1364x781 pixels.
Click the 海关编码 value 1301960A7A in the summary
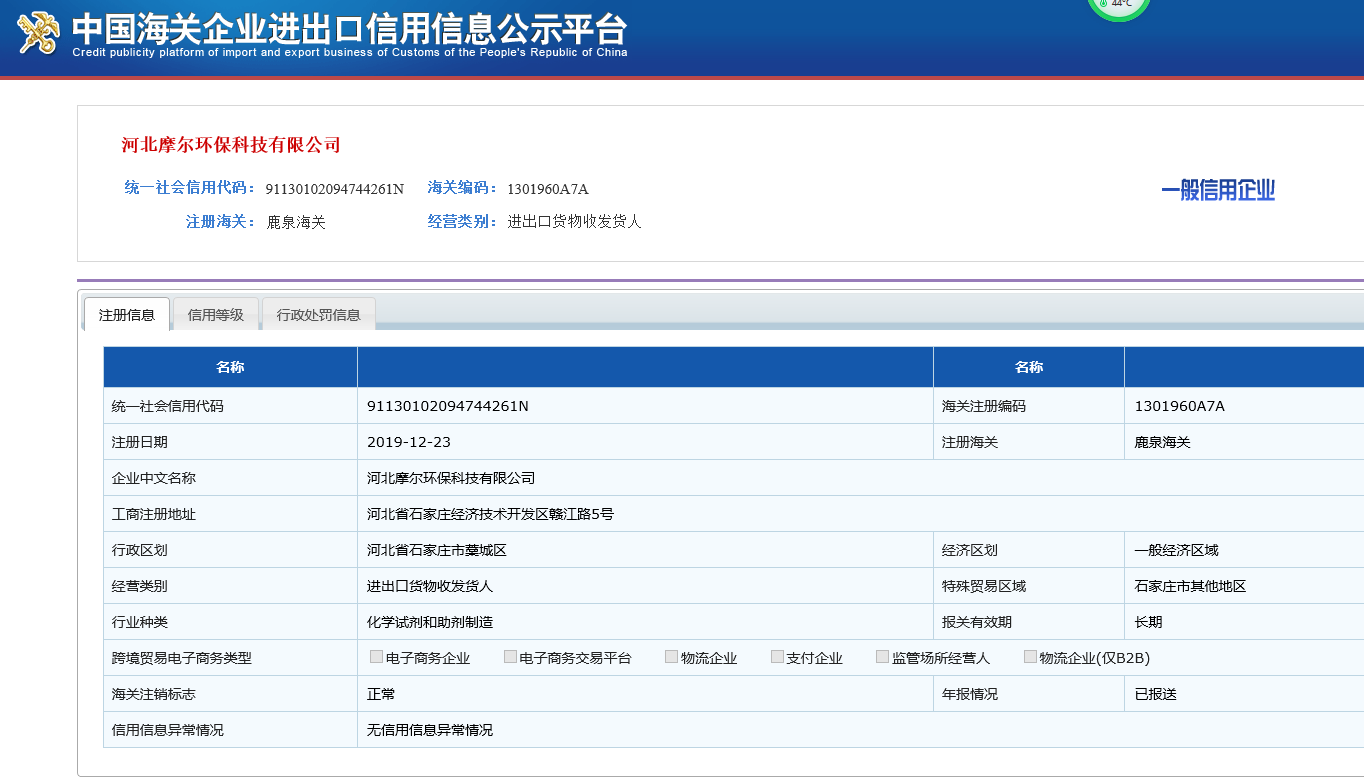548,189
